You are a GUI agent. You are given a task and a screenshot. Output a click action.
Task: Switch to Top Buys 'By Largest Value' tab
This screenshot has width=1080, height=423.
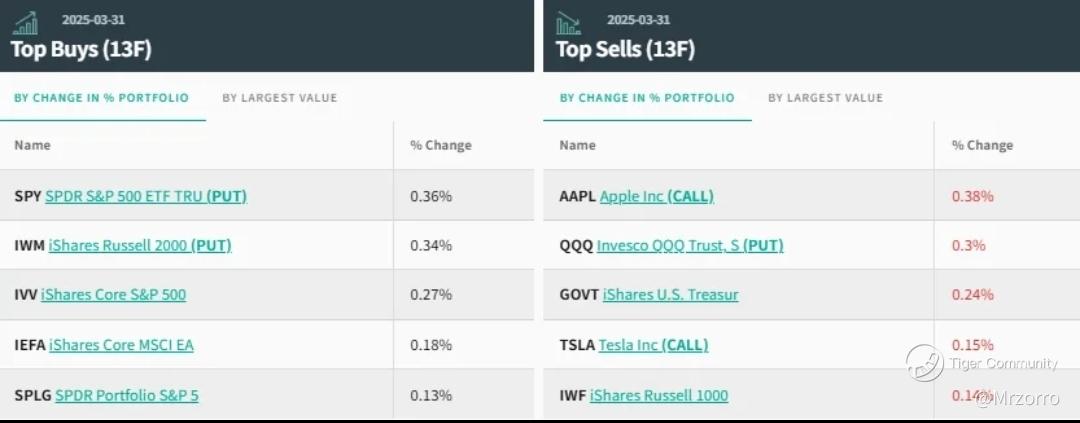tap(279, 98)
